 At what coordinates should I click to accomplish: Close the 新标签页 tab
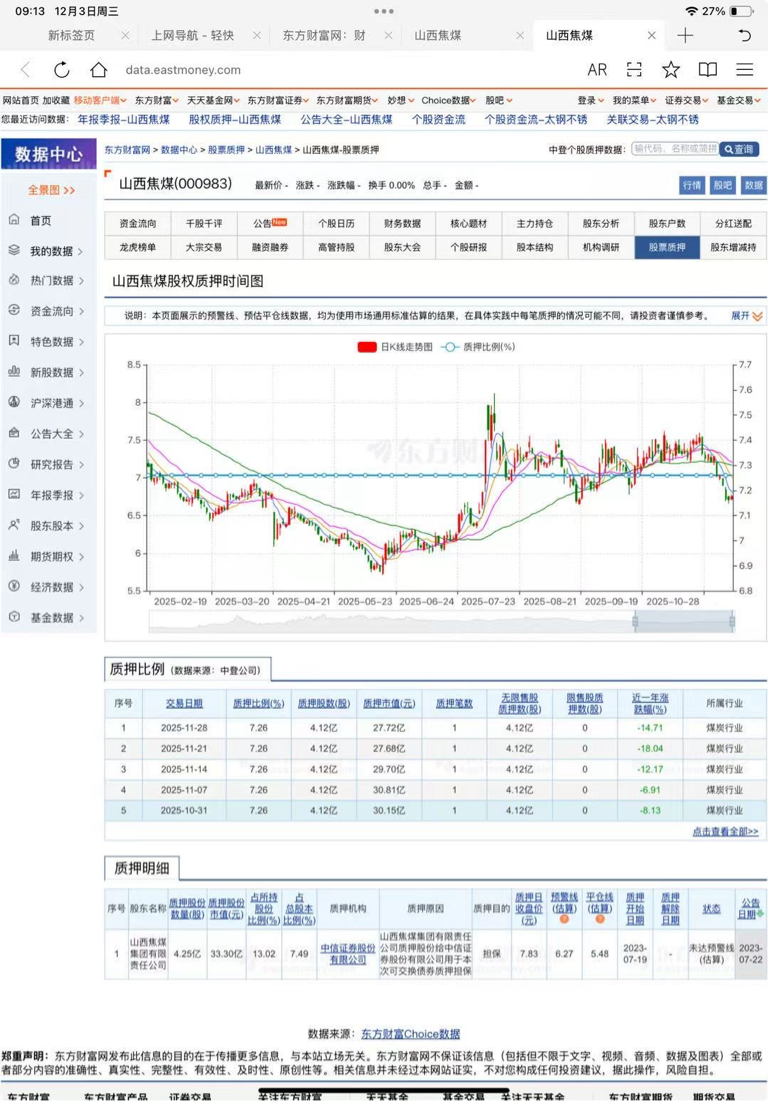click(x=125, y=35)
